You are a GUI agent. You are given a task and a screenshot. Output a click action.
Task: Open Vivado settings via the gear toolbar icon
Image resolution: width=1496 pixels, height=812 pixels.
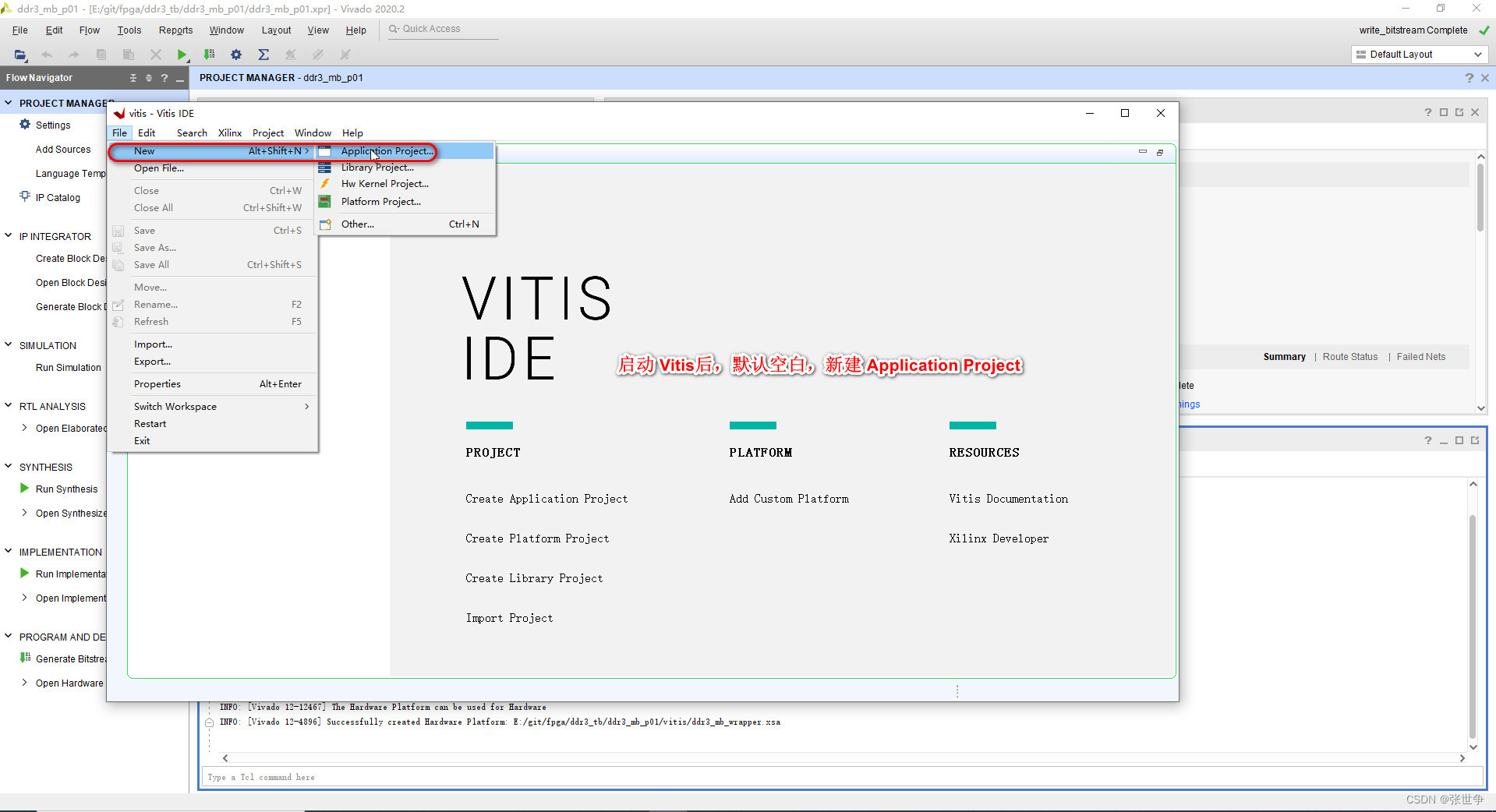click(x=236, y=55)
